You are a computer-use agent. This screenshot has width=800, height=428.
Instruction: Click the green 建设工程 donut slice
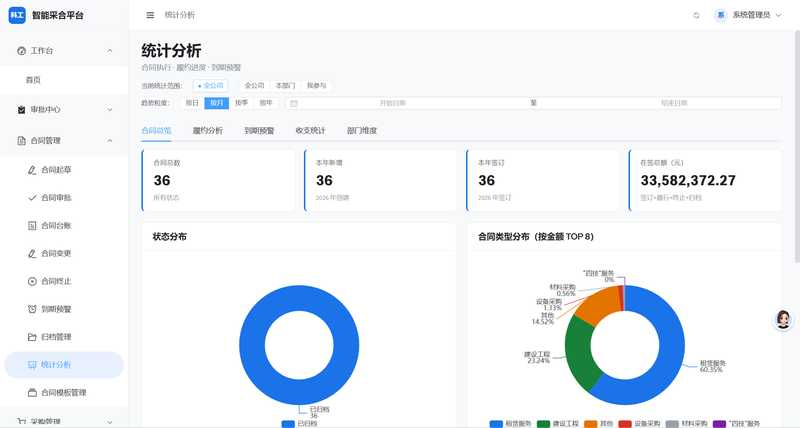(x=579, y=352)
